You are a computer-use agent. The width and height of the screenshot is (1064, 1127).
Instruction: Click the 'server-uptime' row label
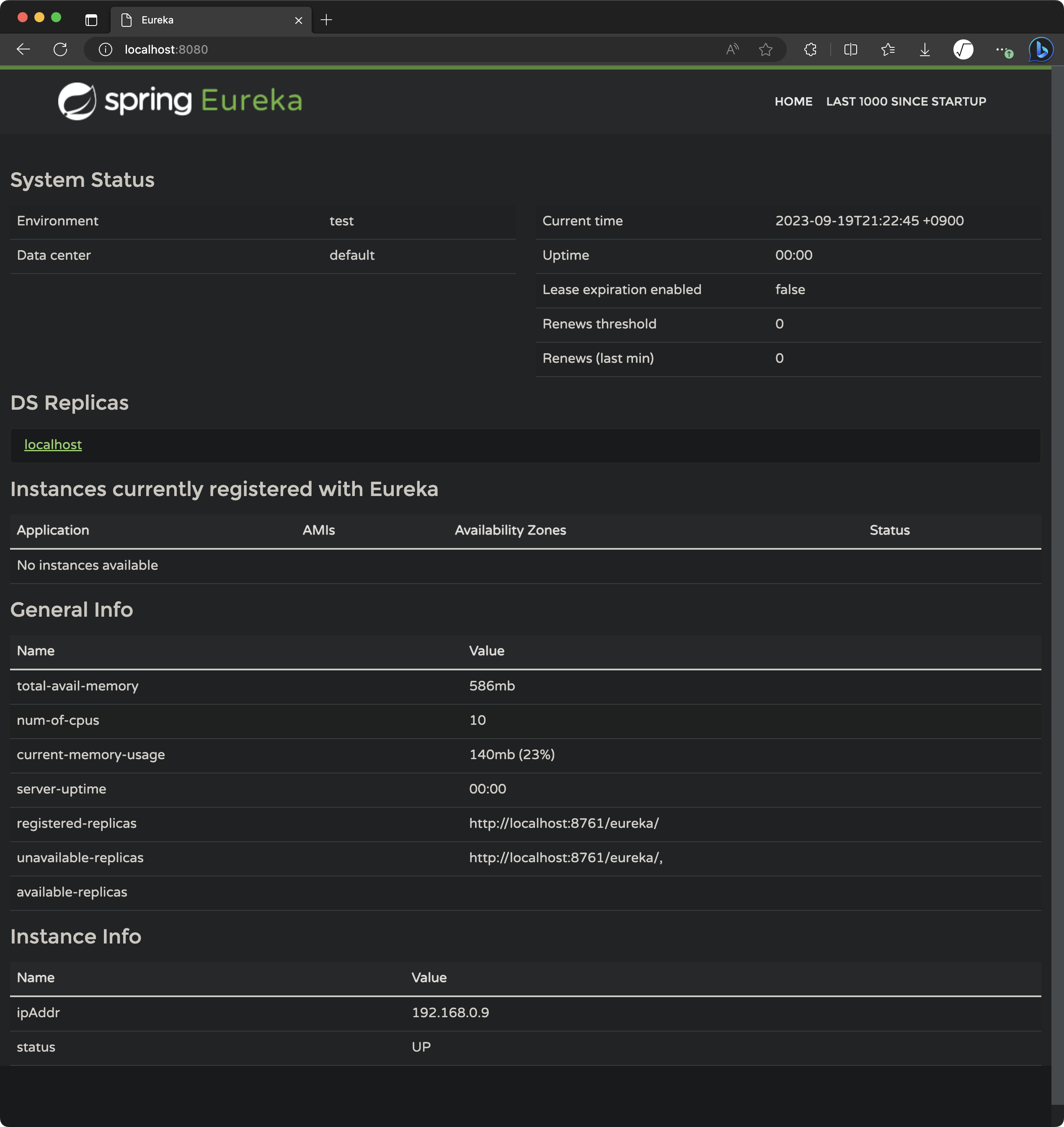(x=61, y=788)
